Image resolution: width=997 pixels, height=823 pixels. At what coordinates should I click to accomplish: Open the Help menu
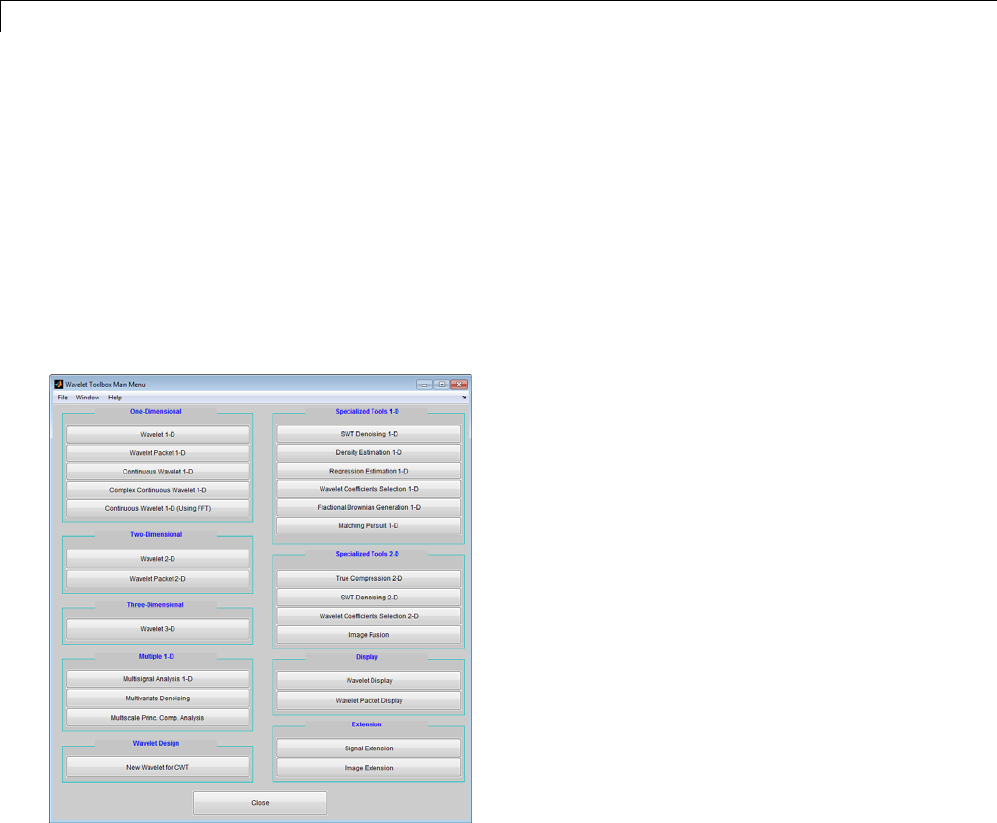click(x=115, y=398)
